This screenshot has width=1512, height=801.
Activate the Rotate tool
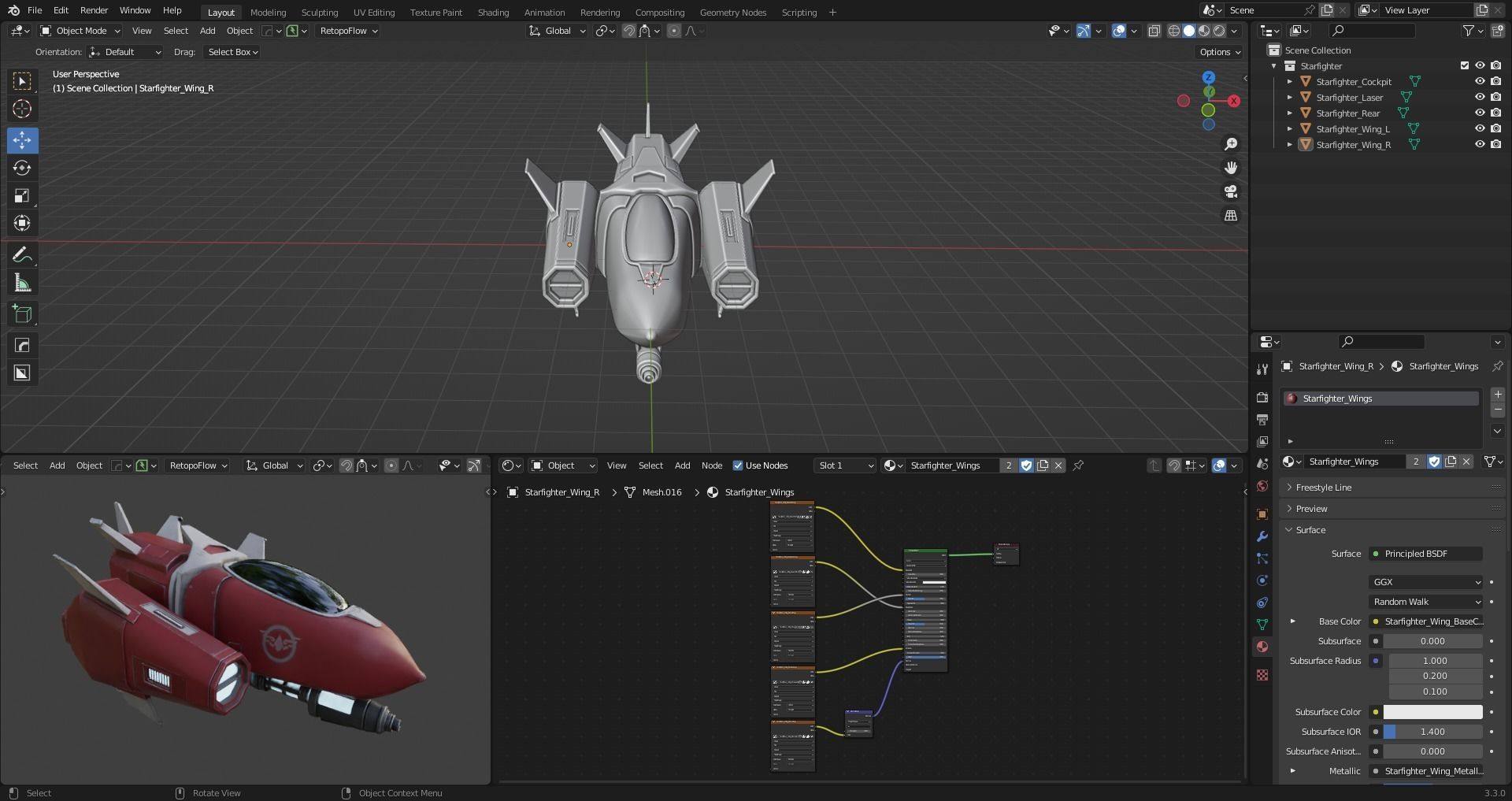click(22, 168)
